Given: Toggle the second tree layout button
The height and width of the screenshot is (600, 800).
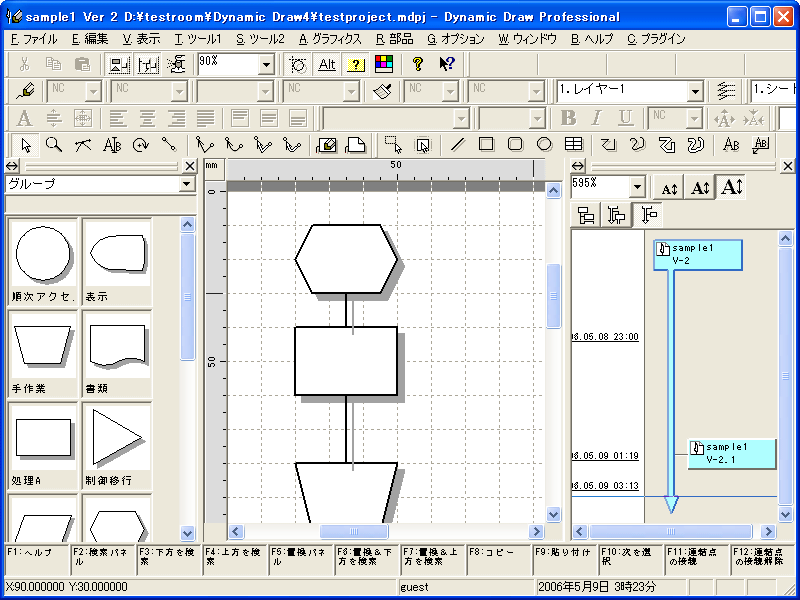Looking at the screenshot, I should click(616, 215).
